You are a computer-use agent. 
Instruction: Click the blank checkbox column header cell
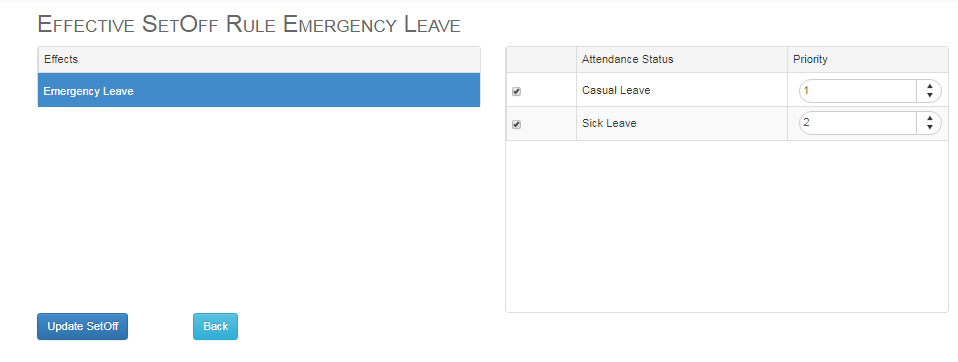(x=541, y=60)
